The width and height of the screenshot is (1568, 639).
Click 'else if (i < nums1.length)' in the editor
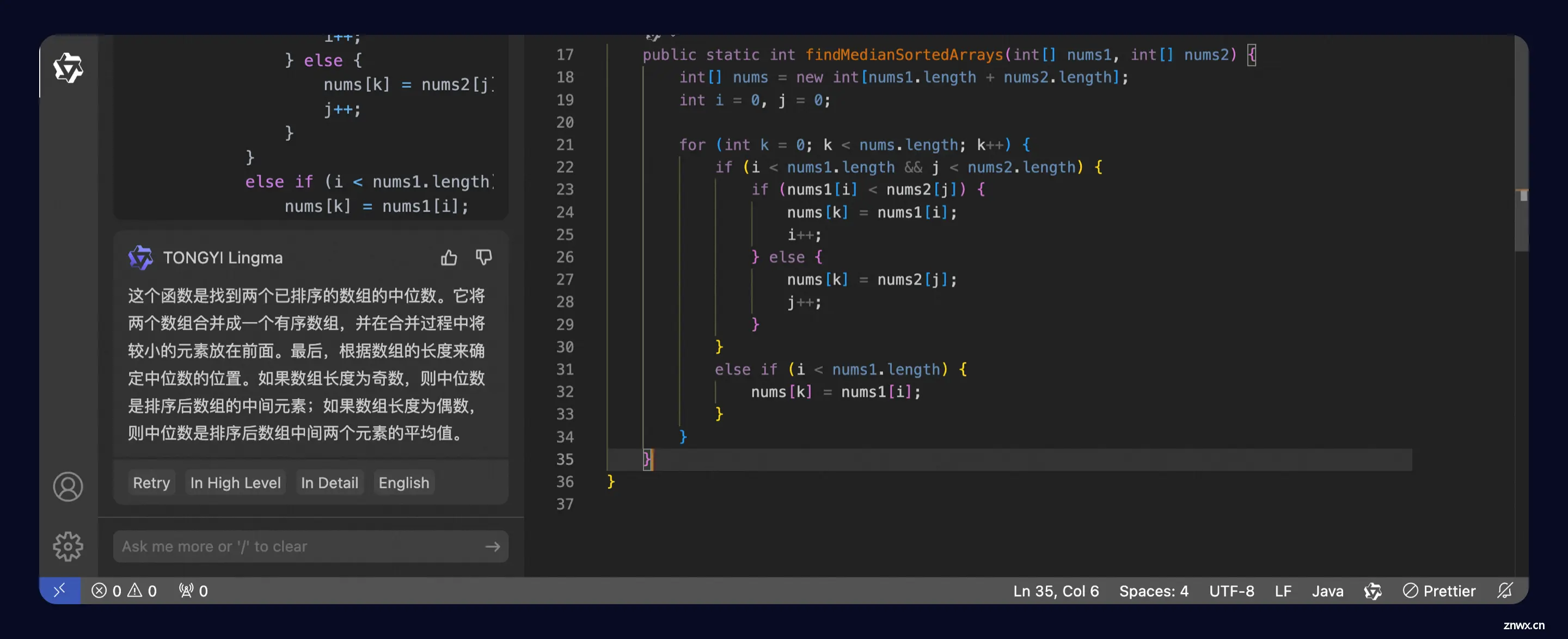tap(831, 370)
